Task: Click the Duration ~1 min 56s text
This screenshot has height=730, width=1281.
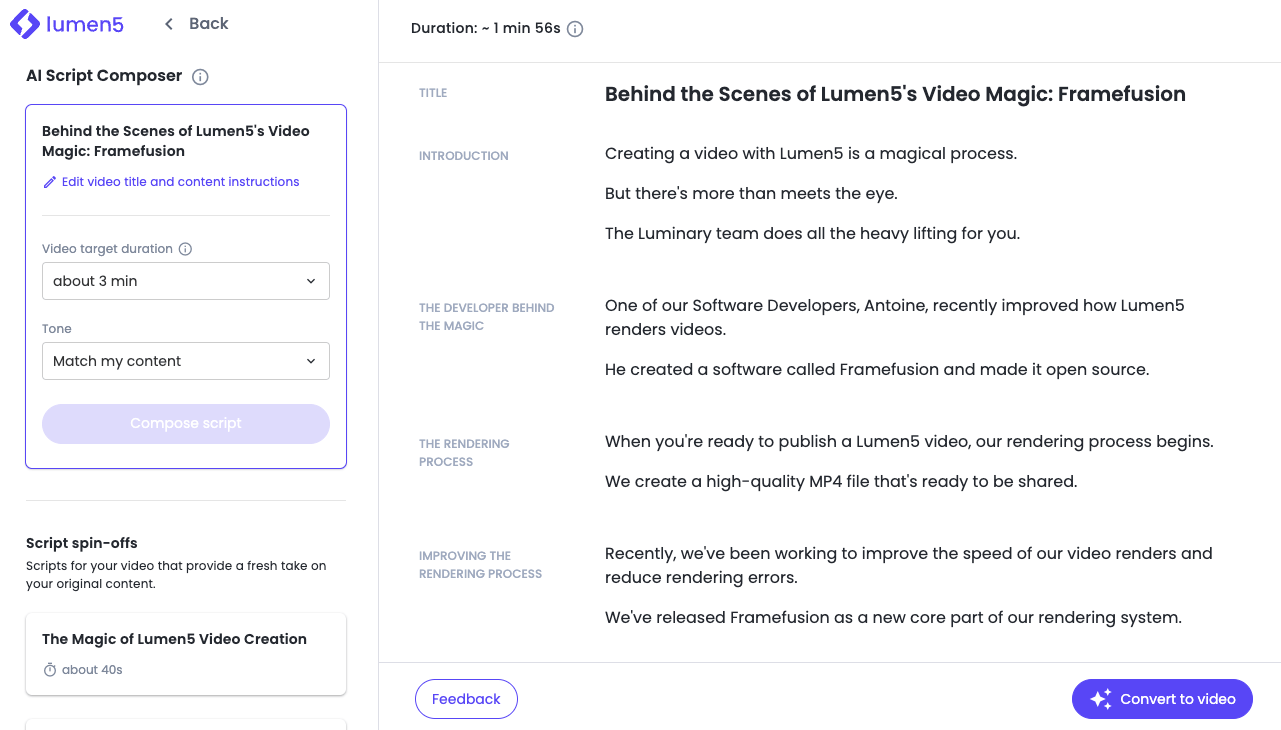Action: pos(486,29)
